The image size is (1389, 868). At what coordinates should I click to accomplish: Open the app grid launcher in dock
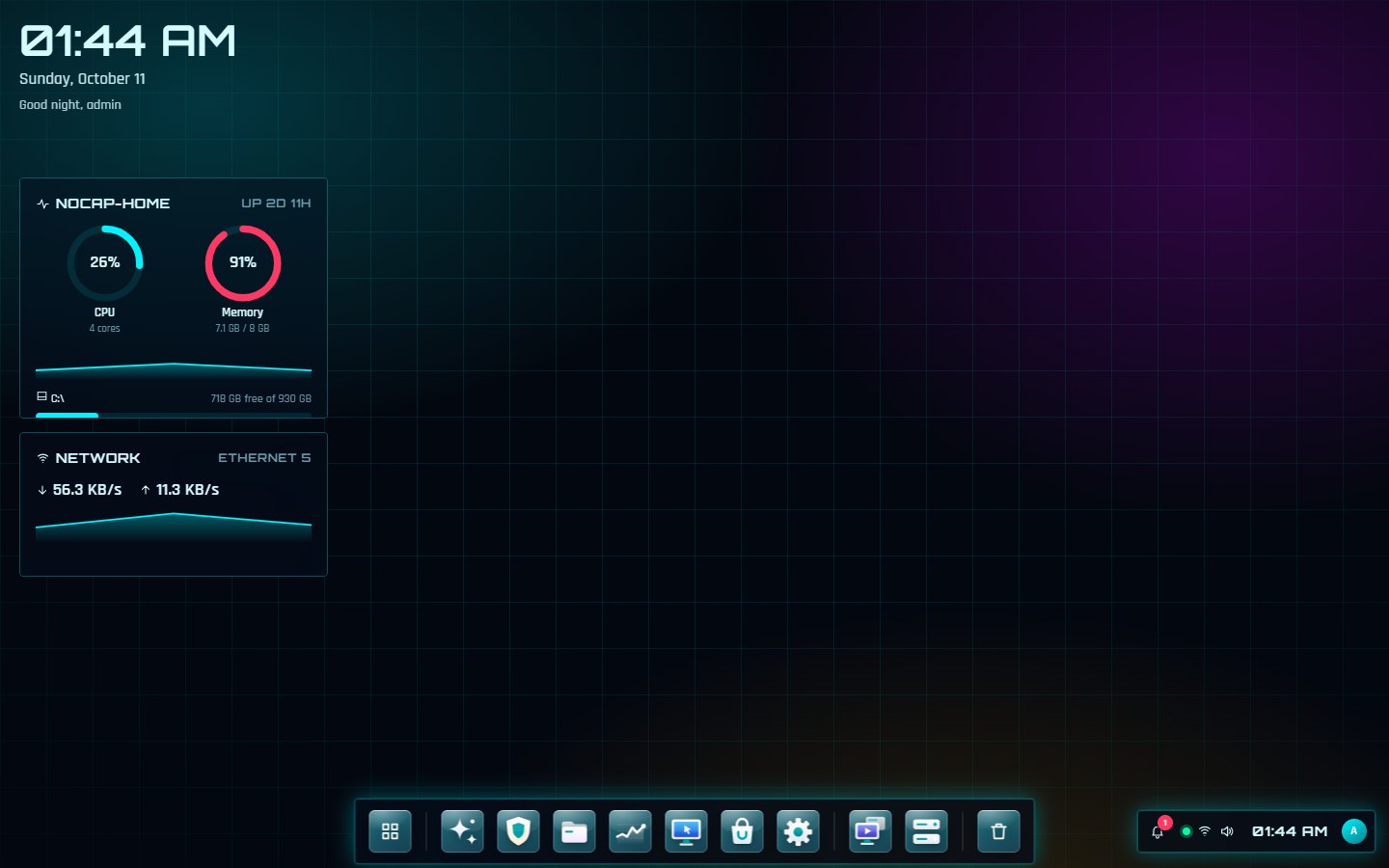click(390, 831)
